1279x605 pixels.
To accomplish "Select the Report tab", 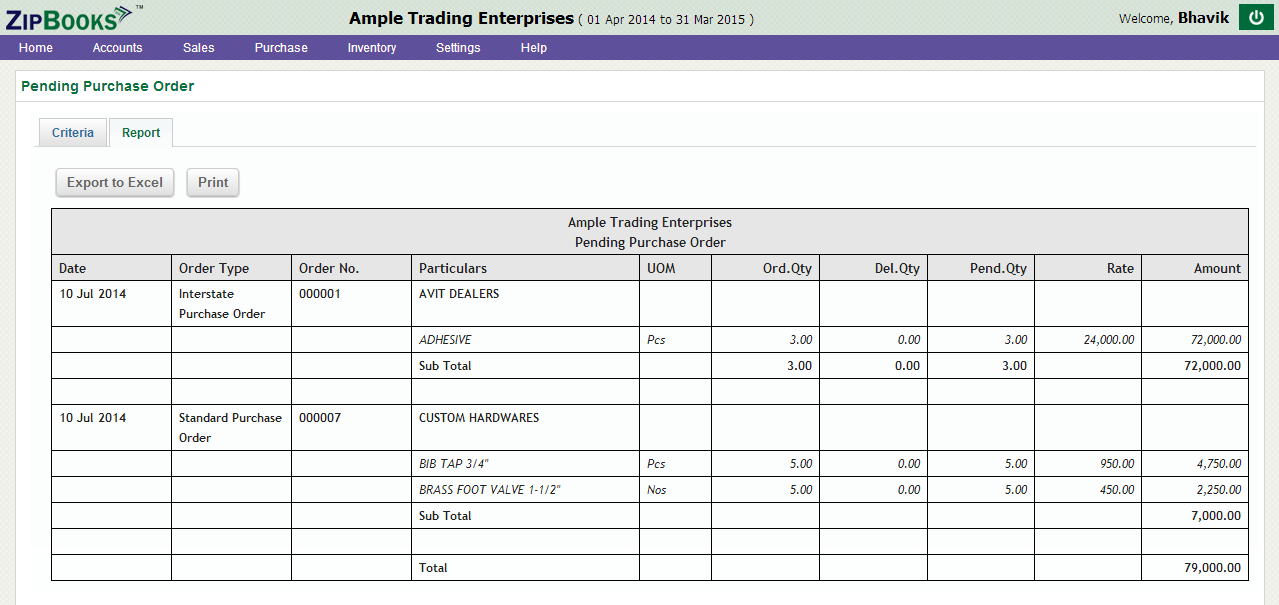I will point(141,133).
